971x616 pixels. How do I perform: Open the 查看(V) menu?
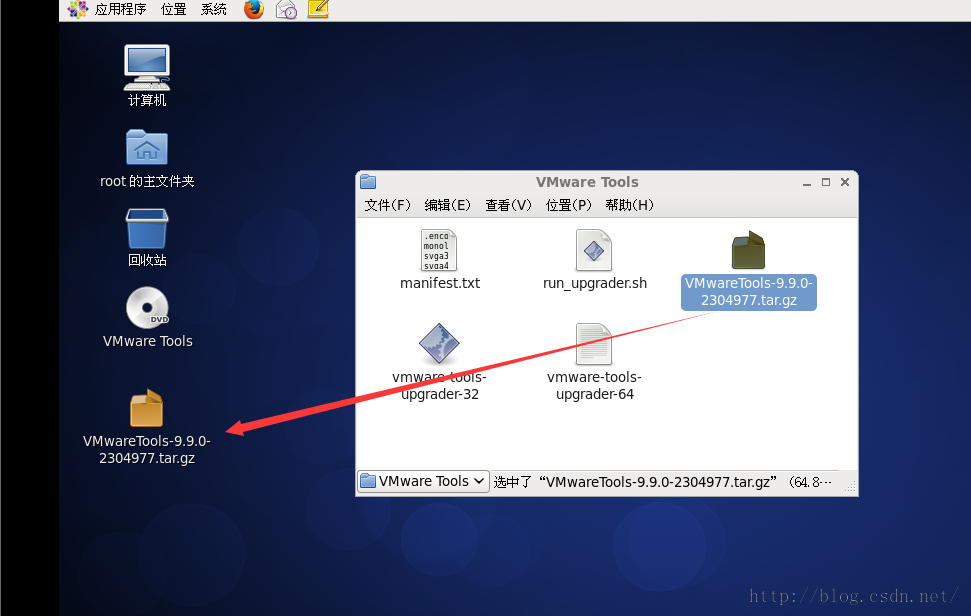pyautogui.click(x=508, y=205)
